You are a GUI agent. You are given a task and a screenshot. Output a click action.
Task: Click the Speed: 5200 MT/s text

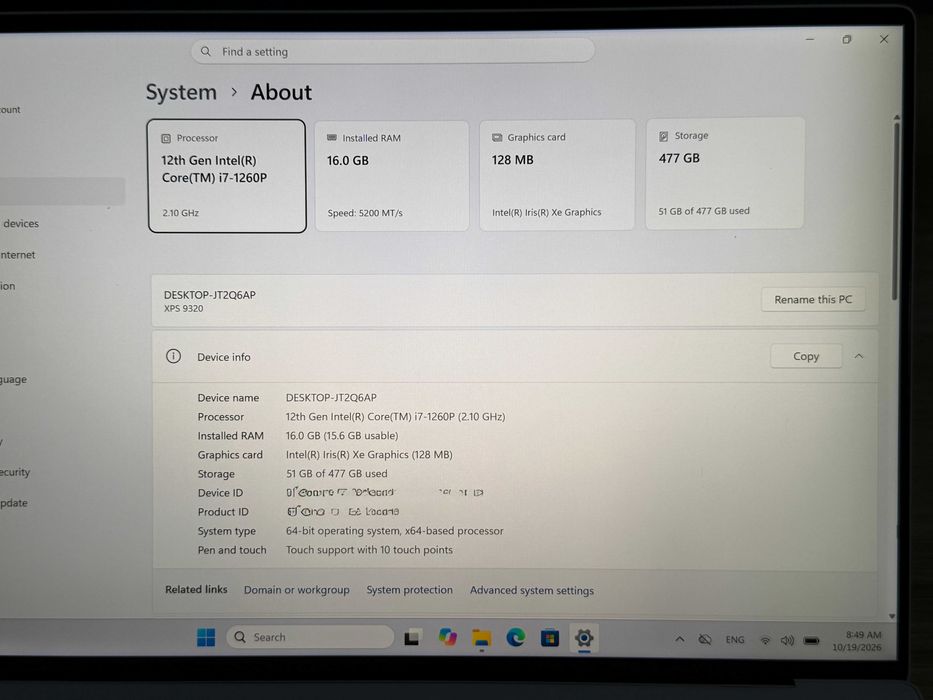coord(365,213)
